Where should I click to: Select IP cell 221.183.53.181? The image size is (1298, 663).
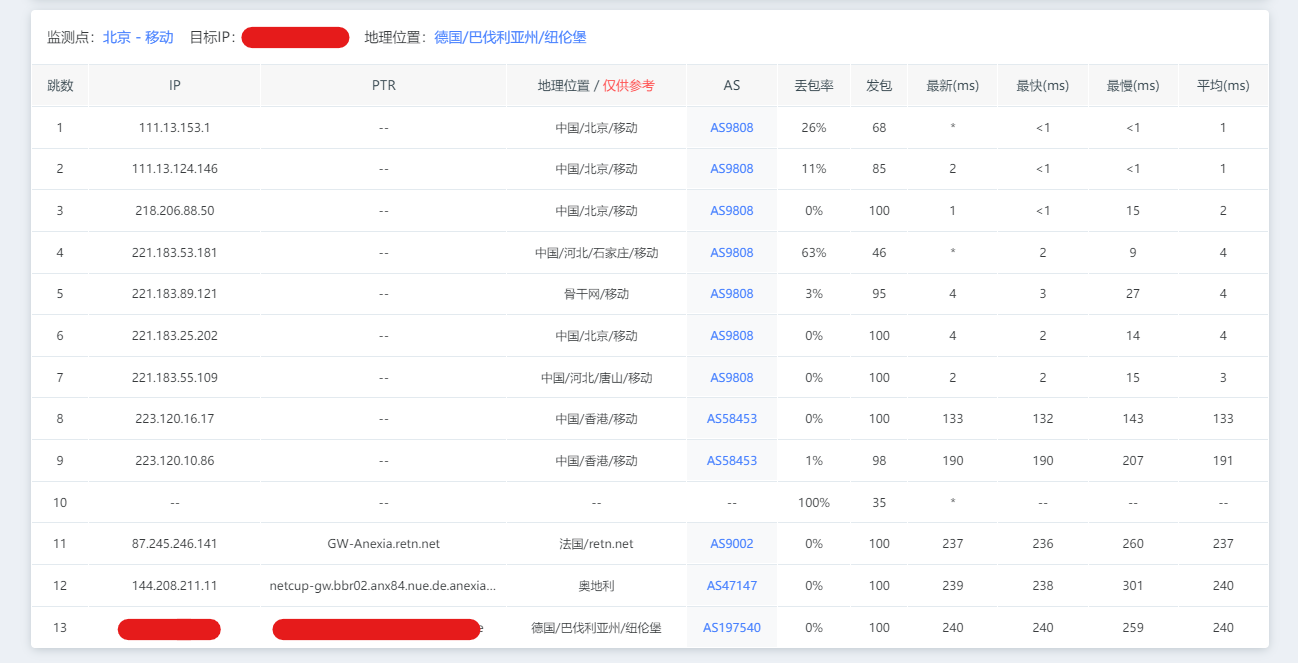pos(175,253)
